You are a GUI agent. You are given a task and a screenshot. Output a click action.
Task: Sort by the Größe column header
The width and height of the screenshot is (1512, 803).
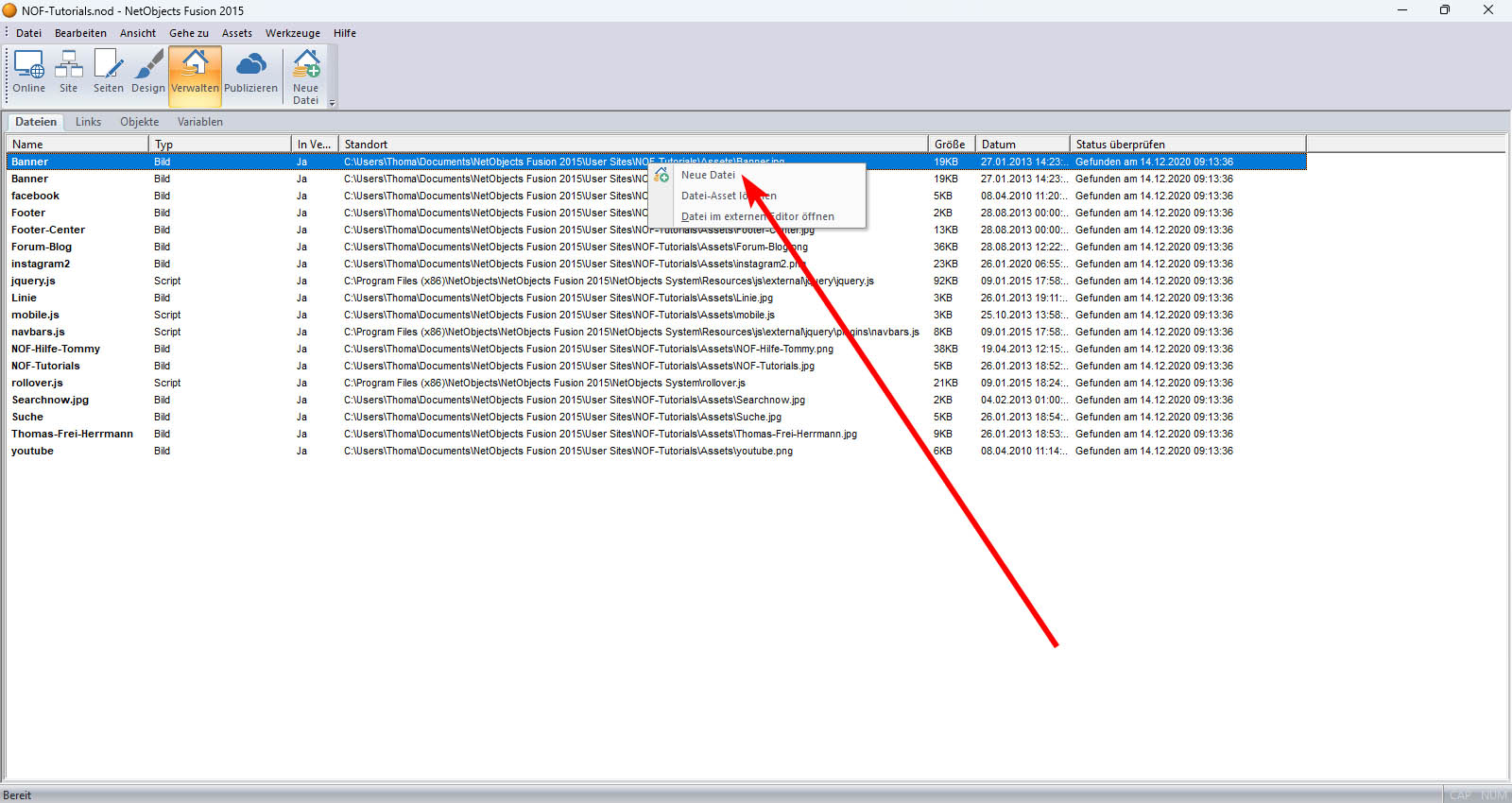[950, 145]
